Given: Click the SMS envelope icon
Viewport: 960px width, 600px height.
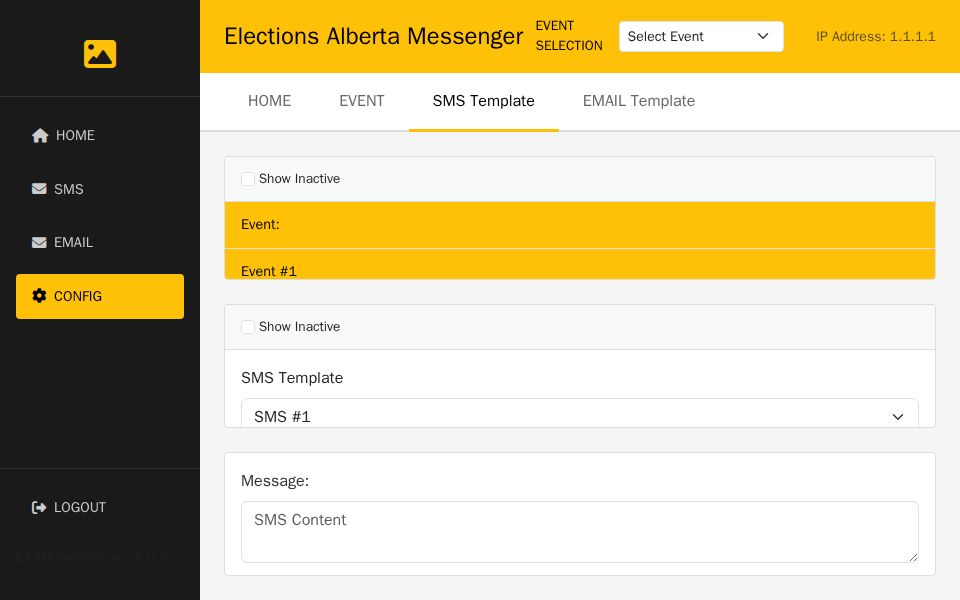Looking at the screenshot, I should click(39, 189).
